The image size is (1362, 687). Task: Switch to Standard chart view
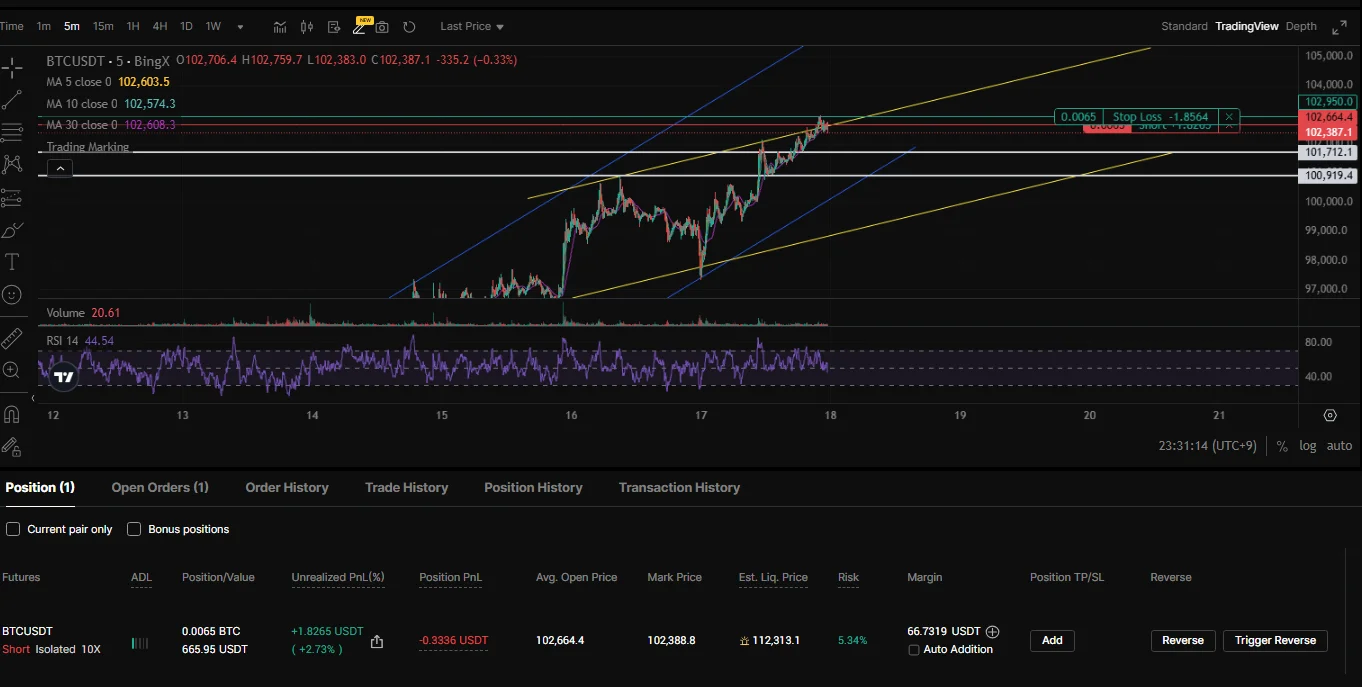[x=1184, y=26]
